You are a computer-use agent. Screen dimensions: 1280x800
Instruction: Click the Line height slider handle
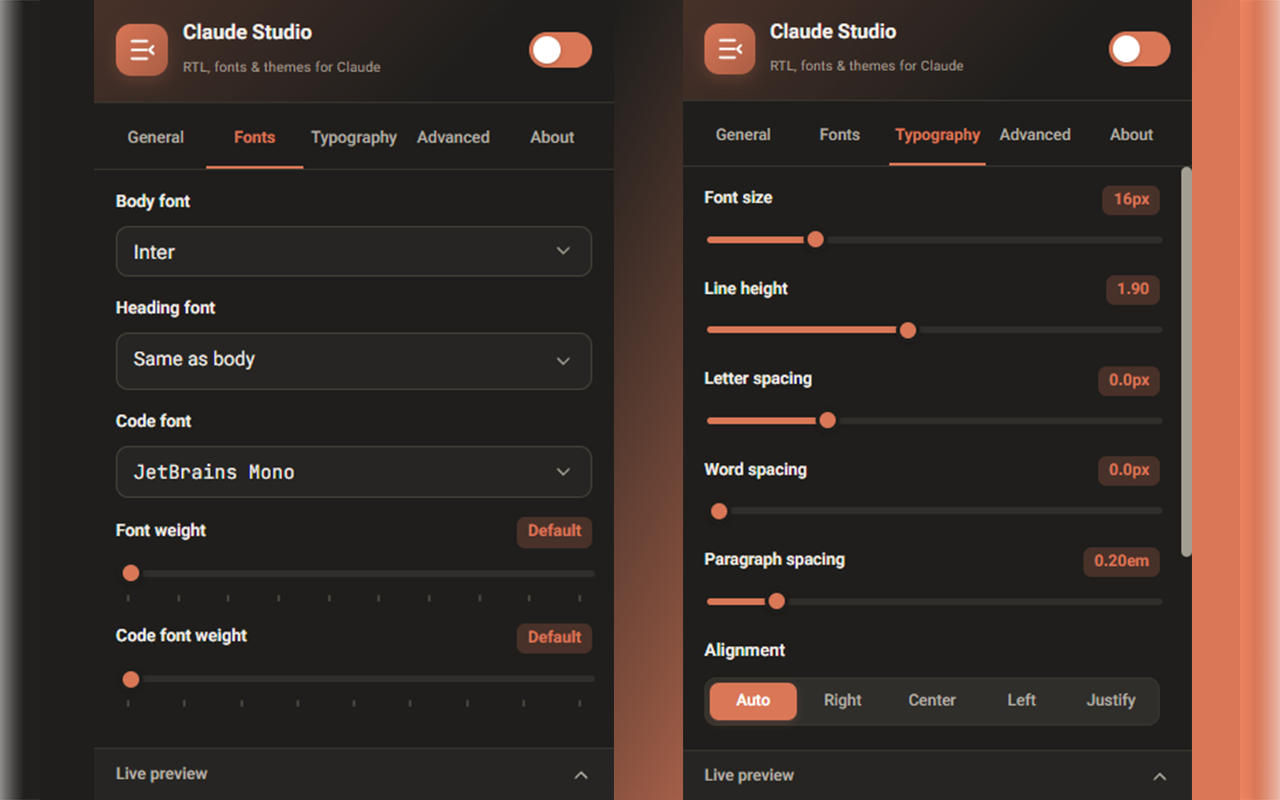click(908, 330)
